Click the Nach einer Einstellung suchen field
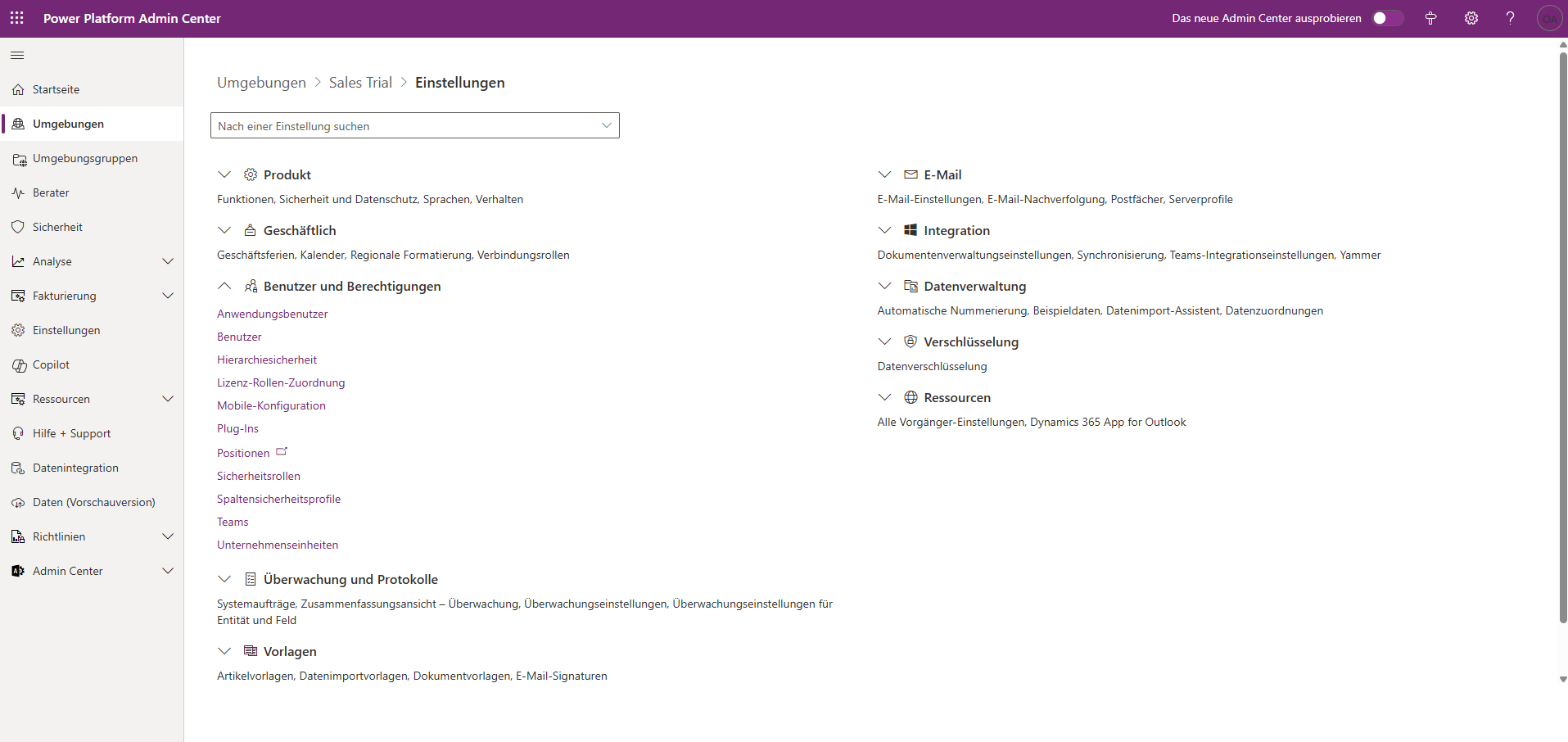The height and width of the screenshot is (742, 1568). pos(405,126)
